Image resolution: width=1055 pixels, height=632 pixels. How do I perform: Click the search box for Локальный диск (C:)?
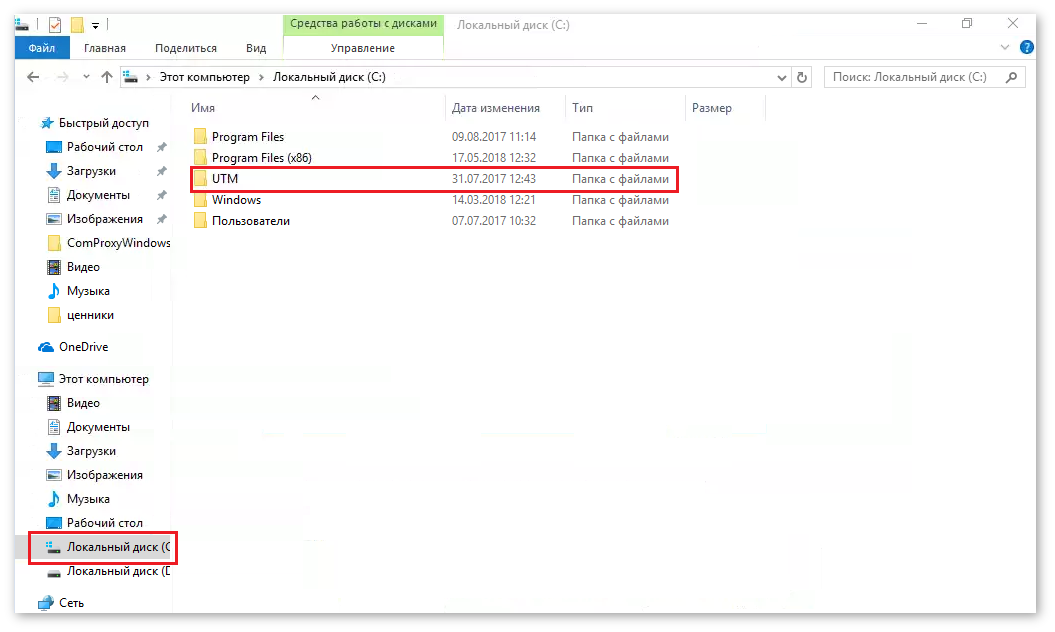coord(915,77)
